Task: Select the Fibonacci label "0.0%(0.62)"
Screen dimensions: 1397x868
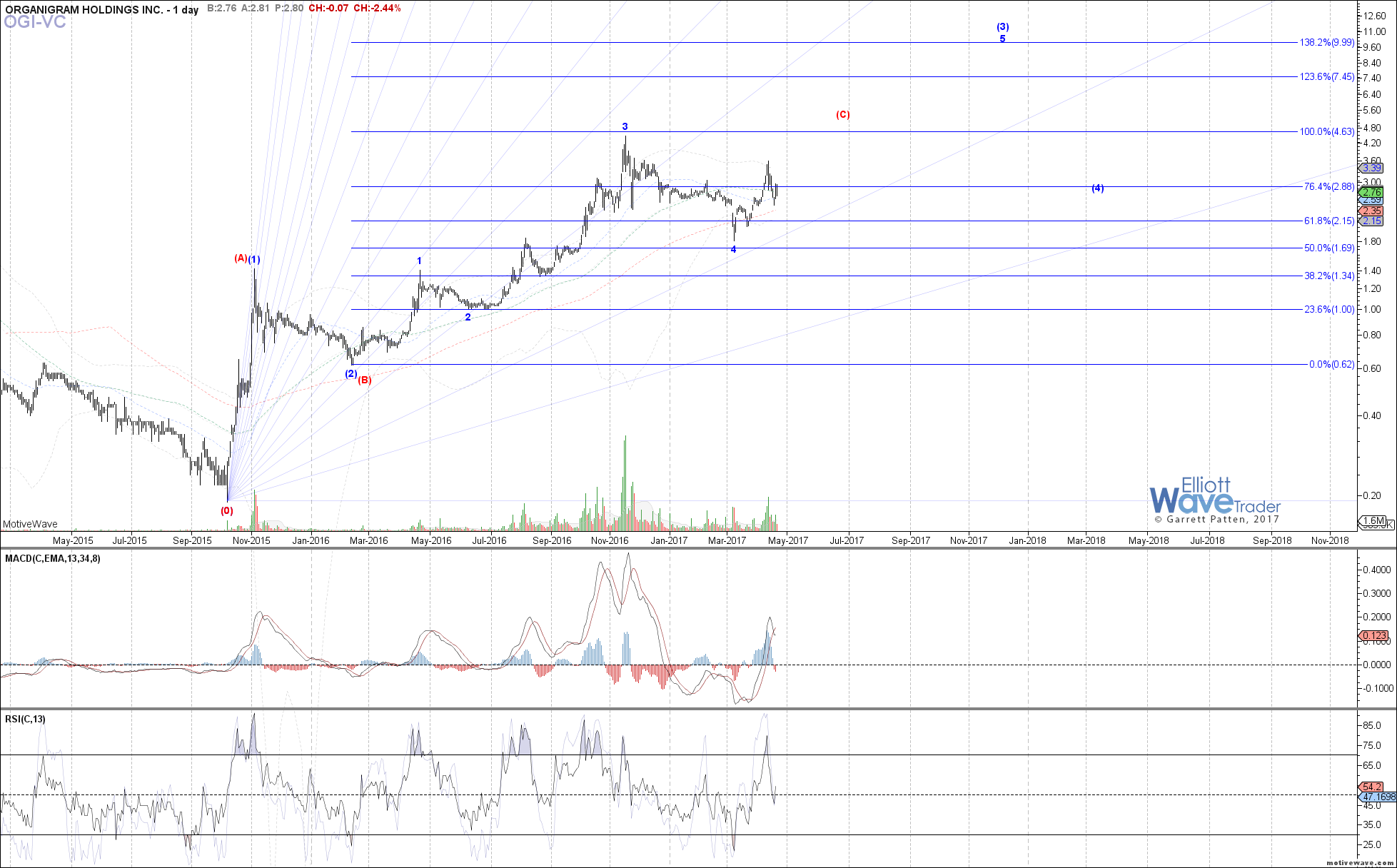Action: point(1331,365)
